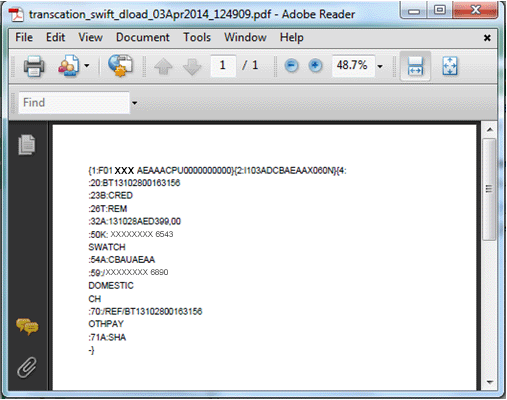This screenshot has height=400, width=507.
Task: Open the Comments panel icon
Action: pyautogui.click(x=27, y=326)
